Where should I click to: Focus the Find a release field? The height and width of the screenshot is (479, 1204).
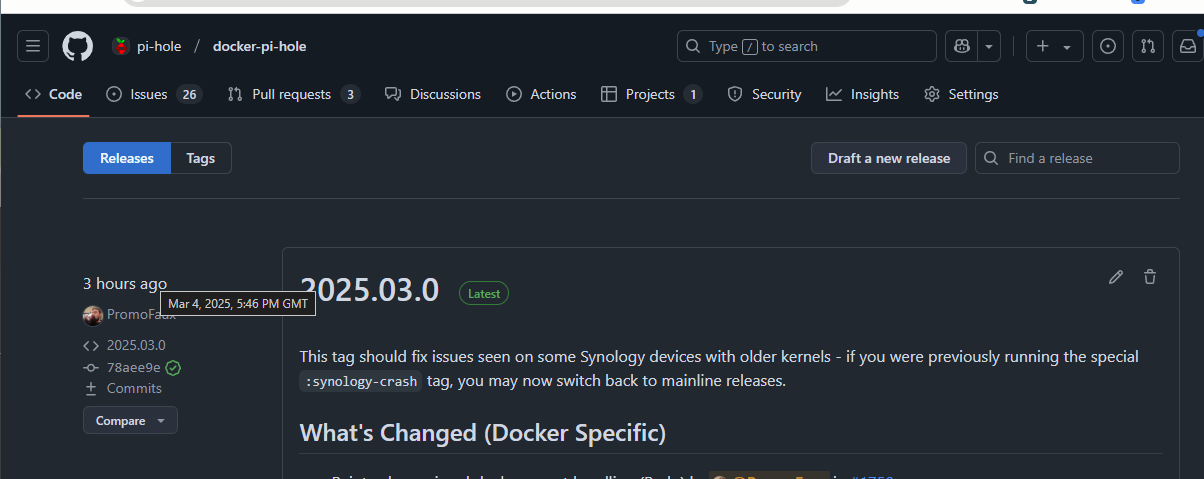coord(1077,158)
